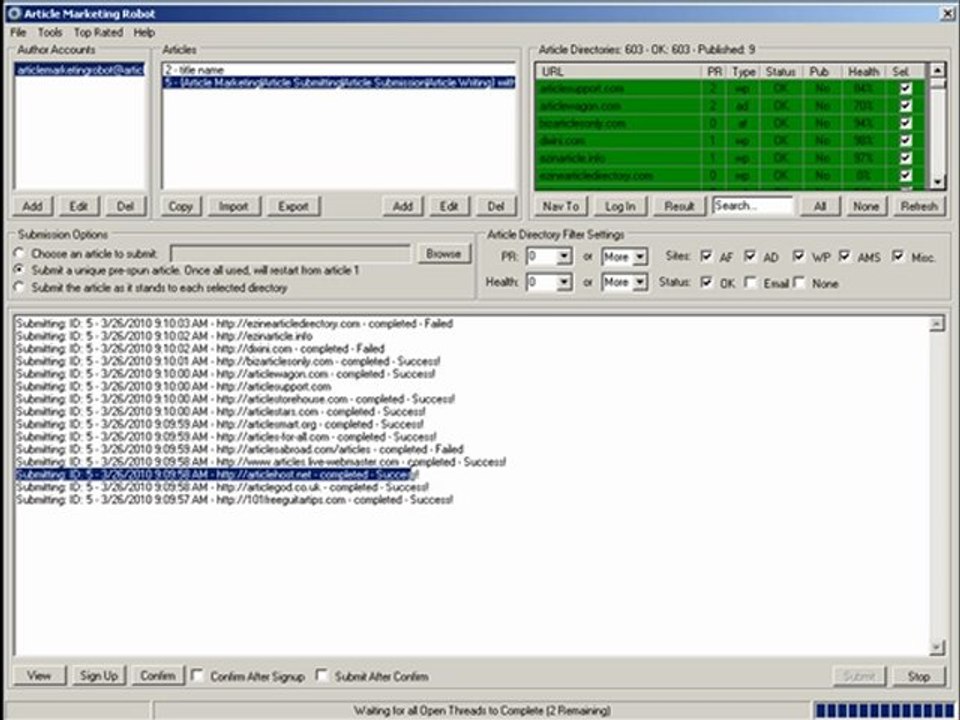
Task: Select 'Submit a unique pre-spun article' radio
Action: (20, 269)
